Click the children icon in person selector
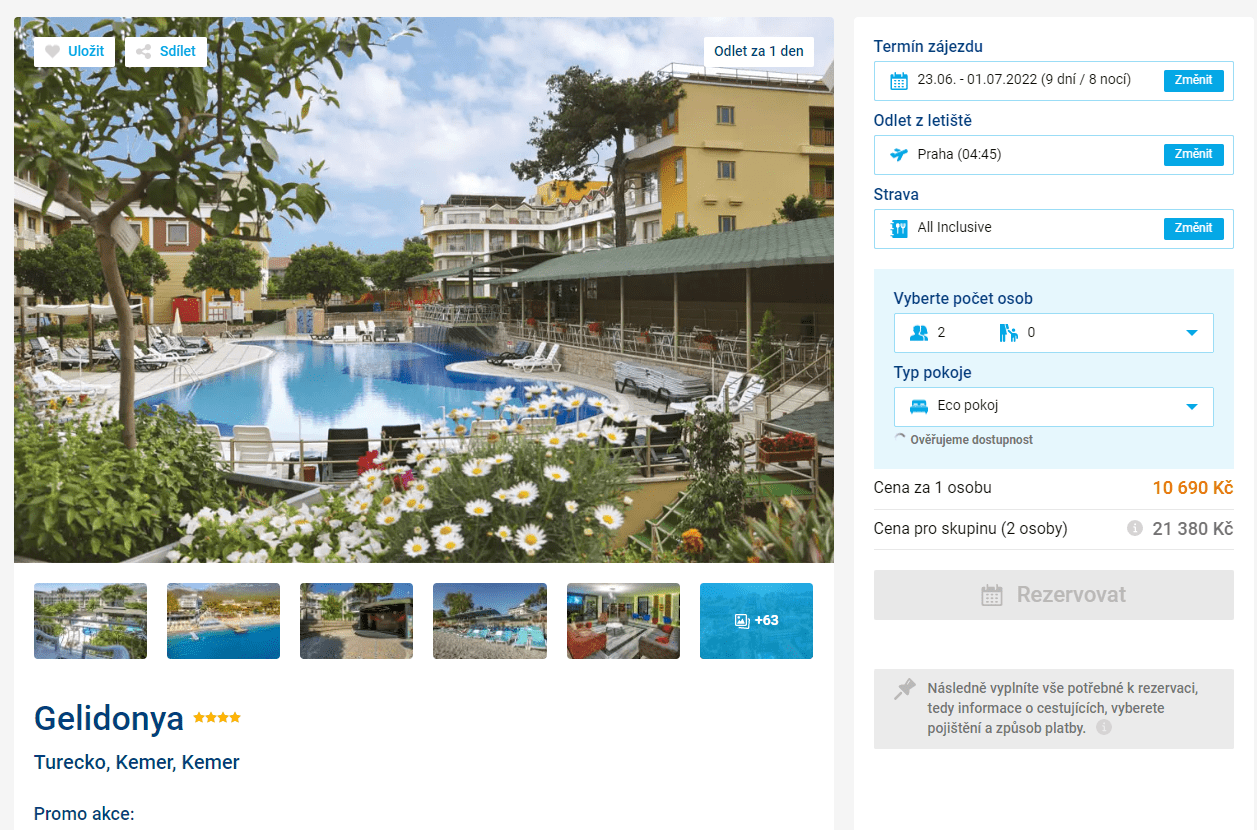 coord(1008,333)
